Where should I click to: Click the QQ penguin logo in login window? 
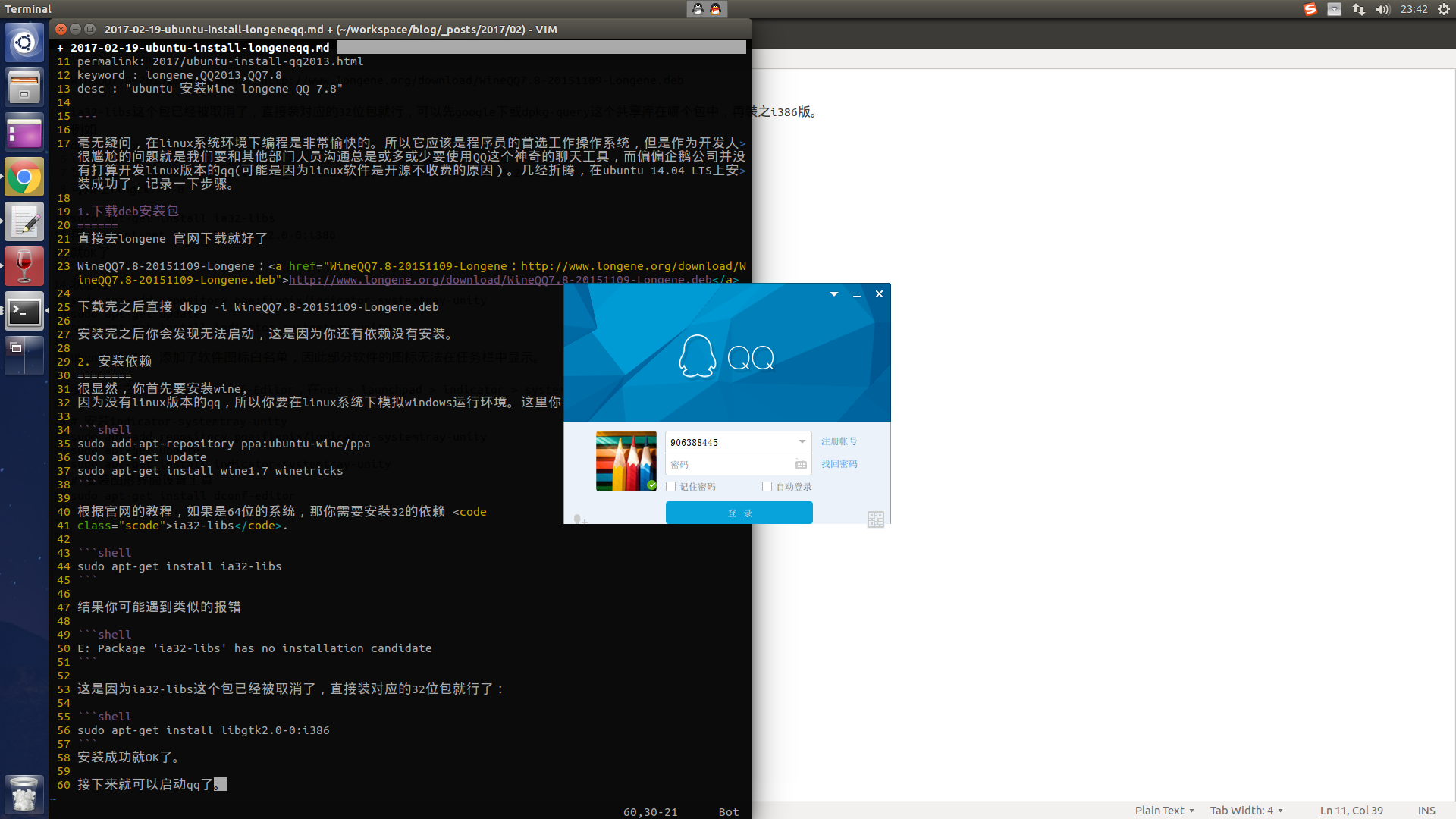[x=697, y=356]
